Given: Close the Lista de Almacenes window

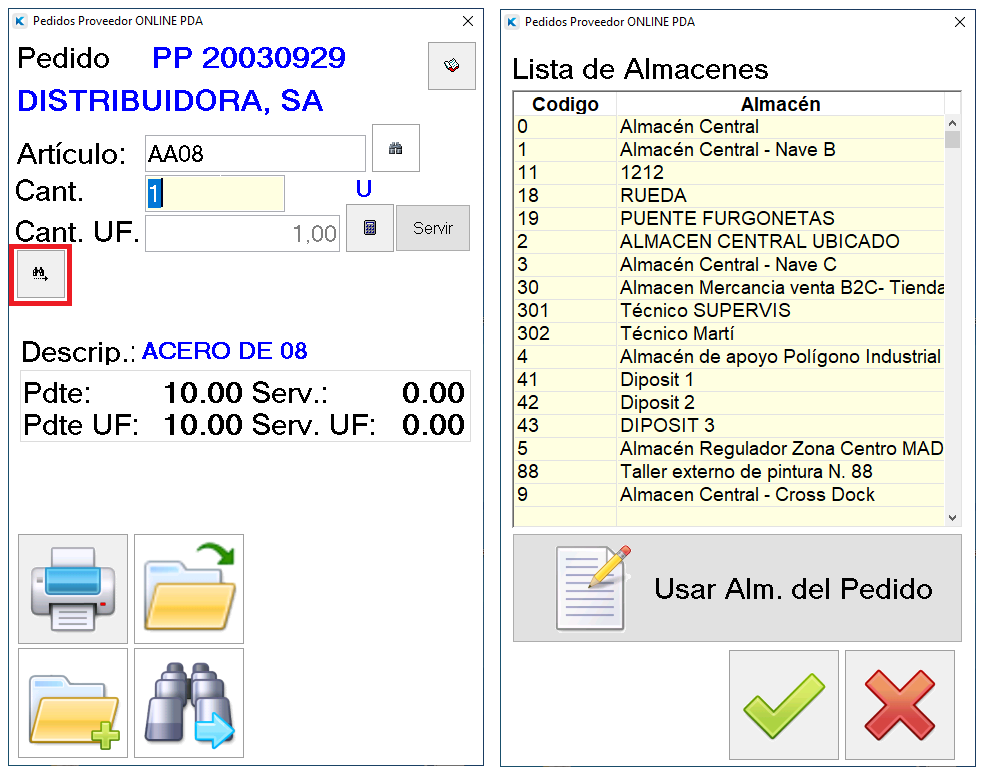Looking at the screenshot, I should click(x=960, y=22).
